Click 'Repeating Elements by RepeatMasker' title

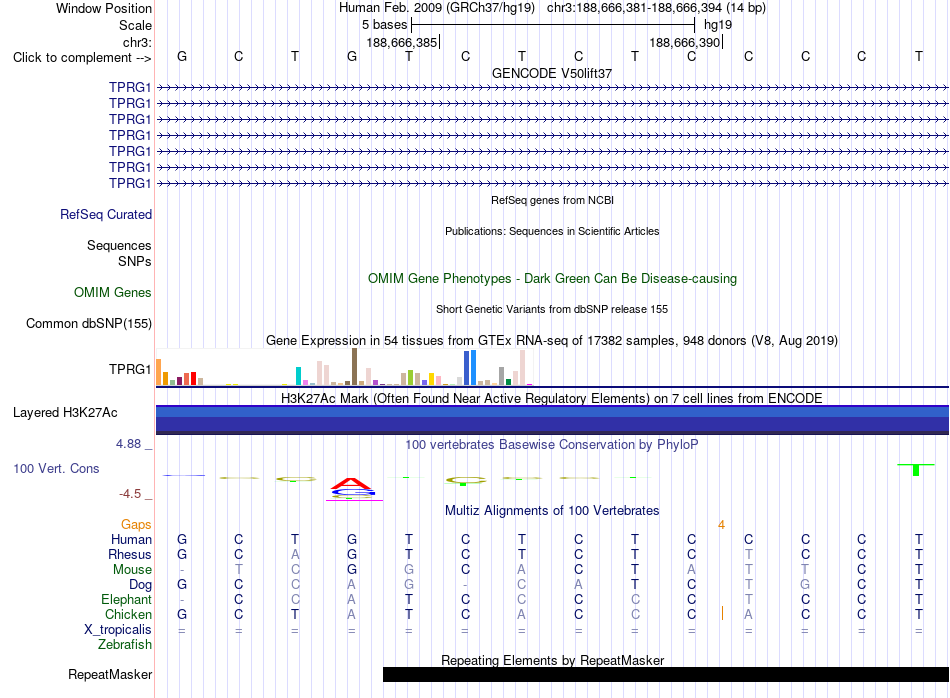click(553, 660)
